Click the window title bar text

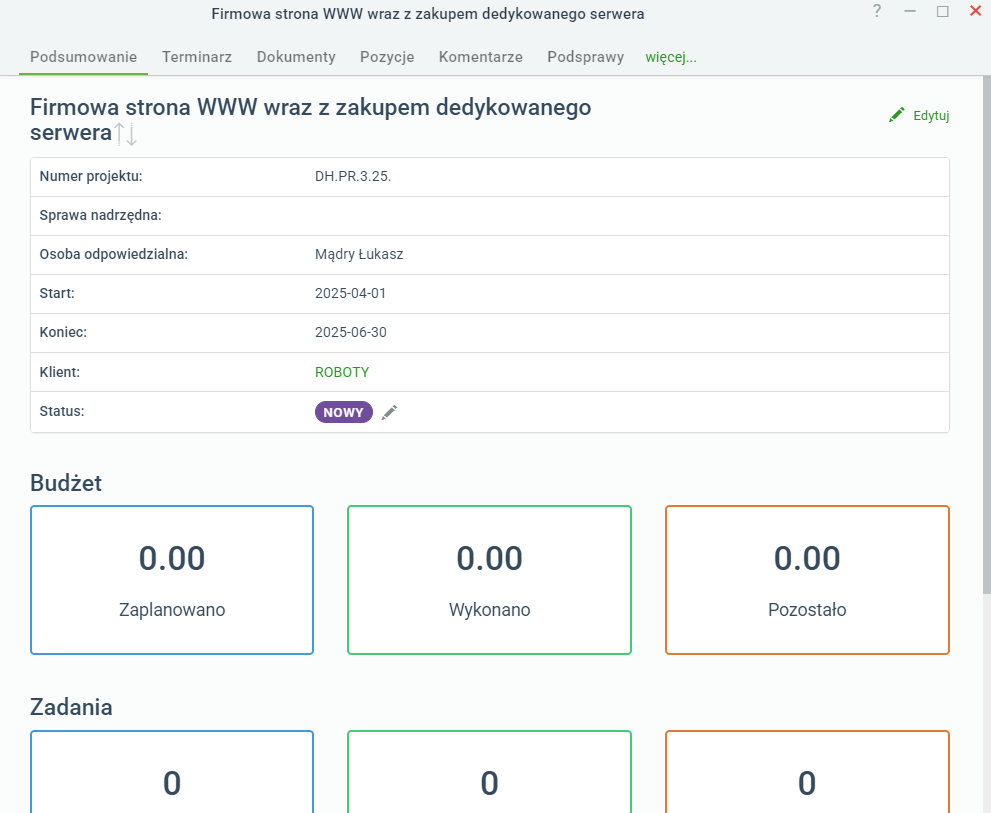tap(428, 14)
